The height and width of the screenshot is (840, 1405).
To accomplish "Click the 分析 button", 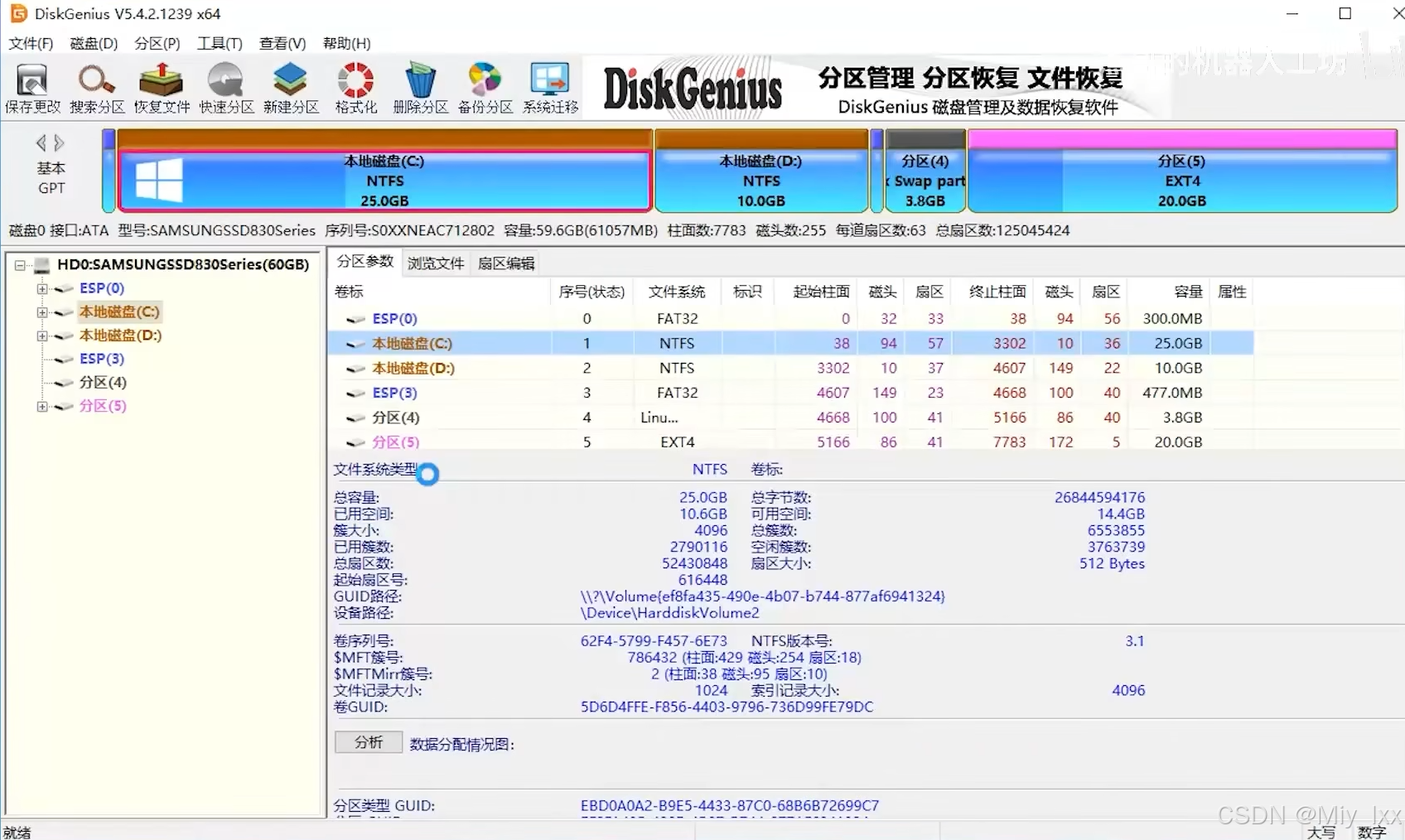I will (x=369, y=742).
